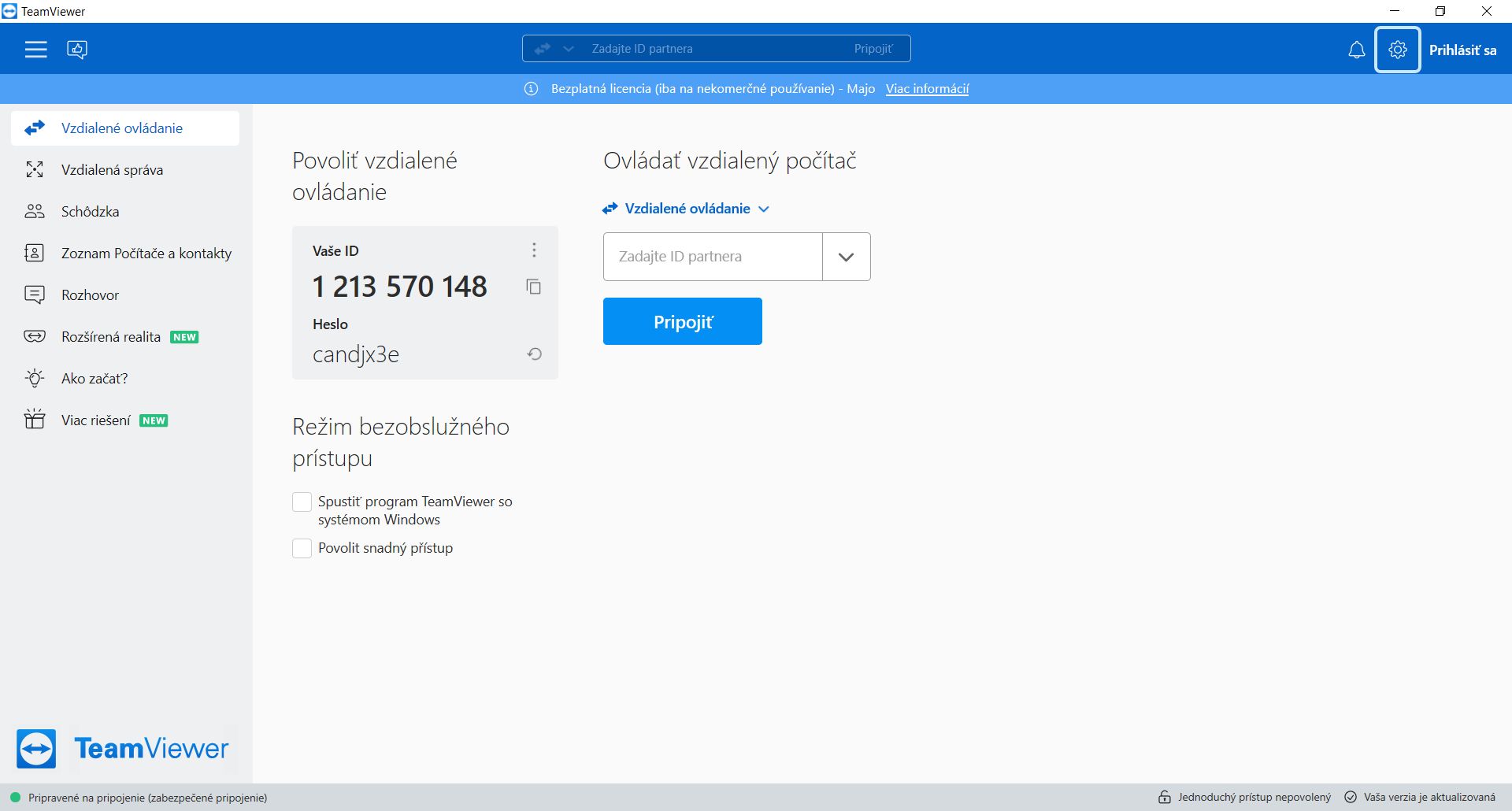Enable Spustiť program TeamViewer so systémom Windows
The width and height of the screenshot is (1512, 811).
tap(302, 502)
